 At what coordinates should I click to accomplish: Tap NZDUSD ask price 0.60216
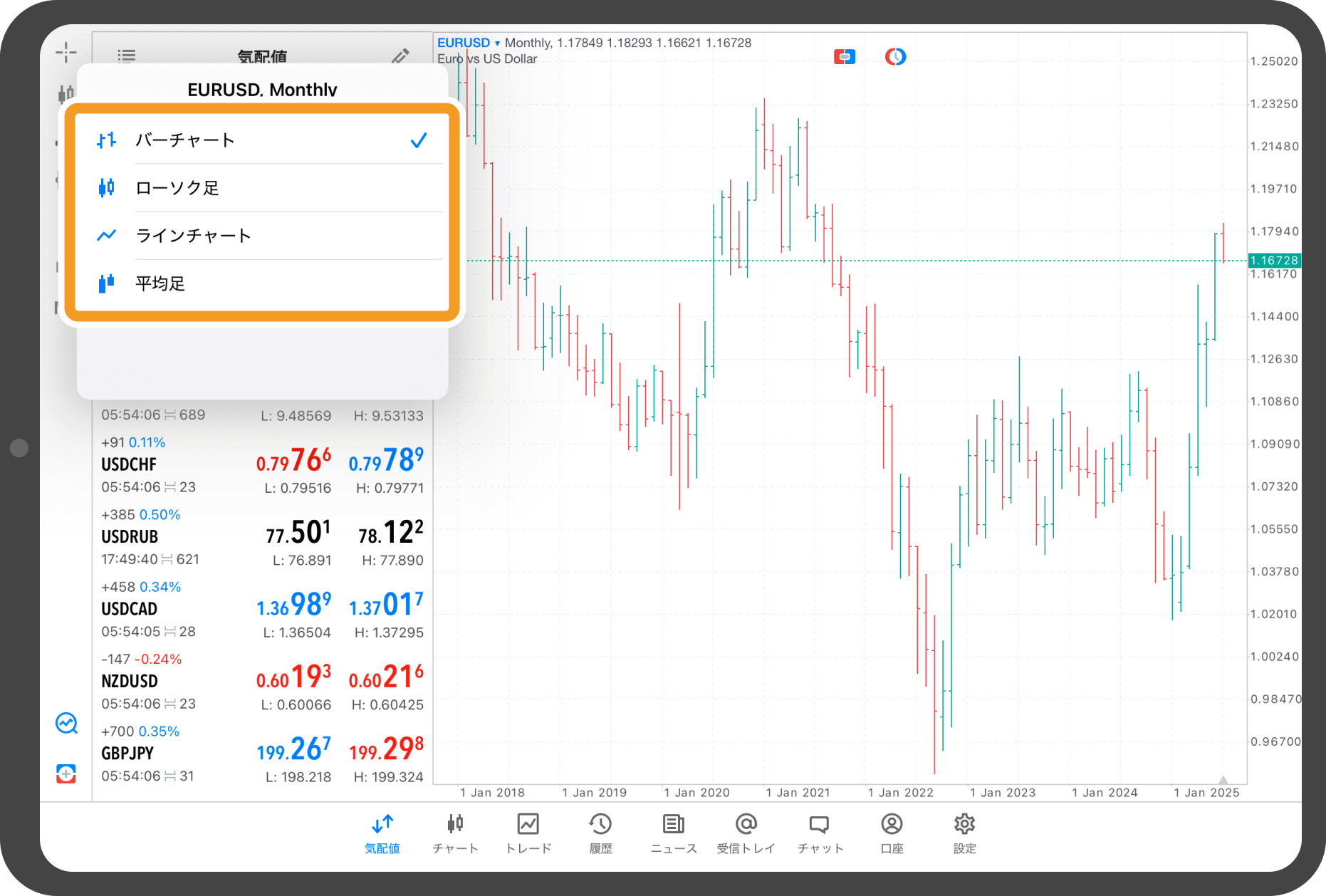[386, 677]
